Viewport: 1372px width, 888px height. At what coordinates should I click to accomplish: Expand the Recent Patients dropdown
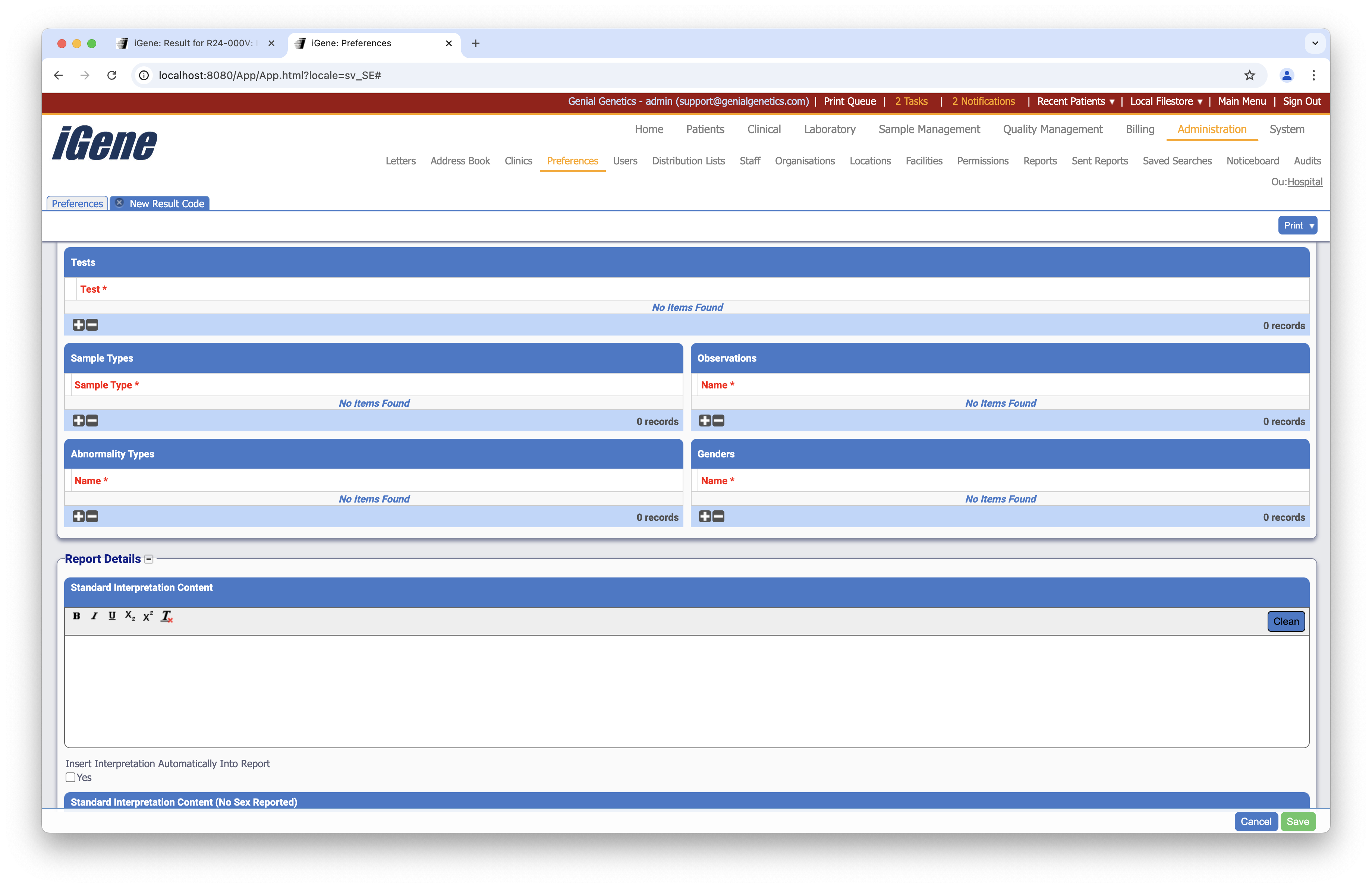click(1076, 101)
